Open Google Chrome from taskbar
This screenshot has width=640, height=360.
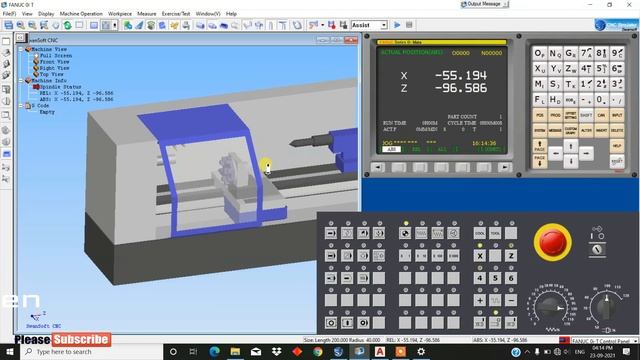[x=318, y=352]
